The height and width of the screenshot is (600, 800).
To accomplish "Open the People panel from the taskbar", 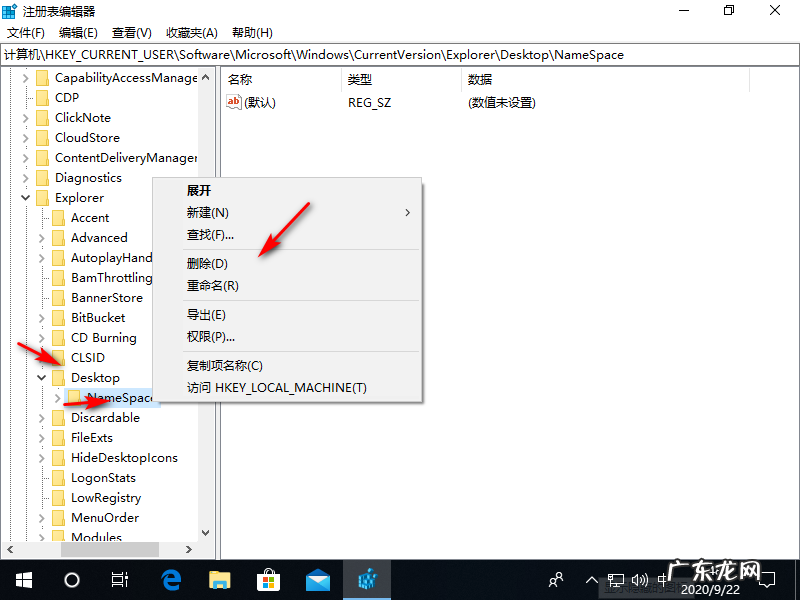I will (554, 579).
